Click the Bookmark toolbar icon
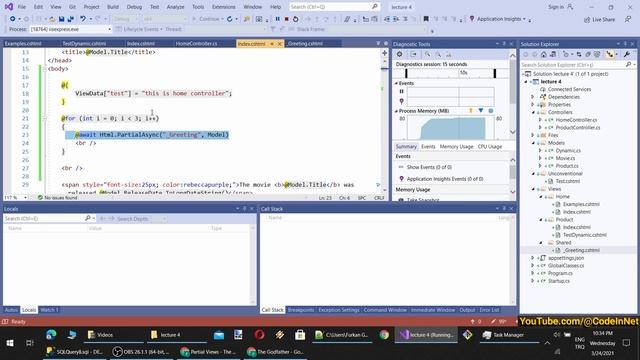The width and height of the screenshot is (640, 360). pyautogui.click(x=426, y=19)
